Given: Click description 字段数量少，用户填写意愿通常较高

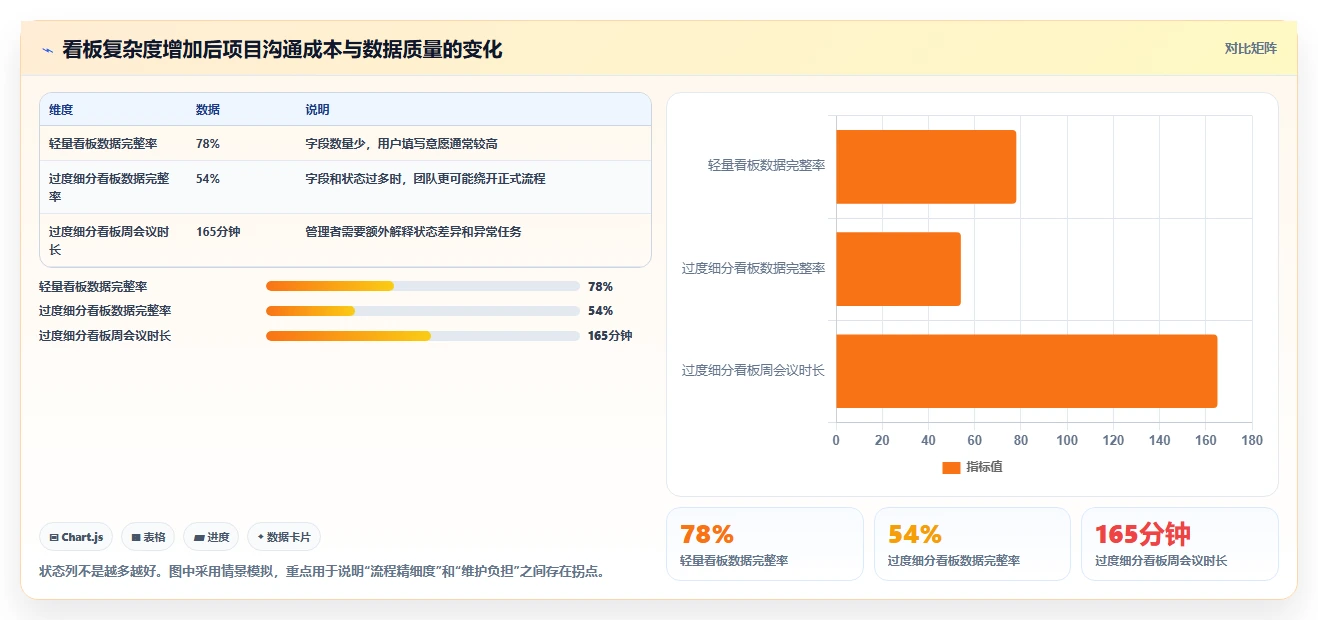Looking at the screenshot, I should [401, 144].
